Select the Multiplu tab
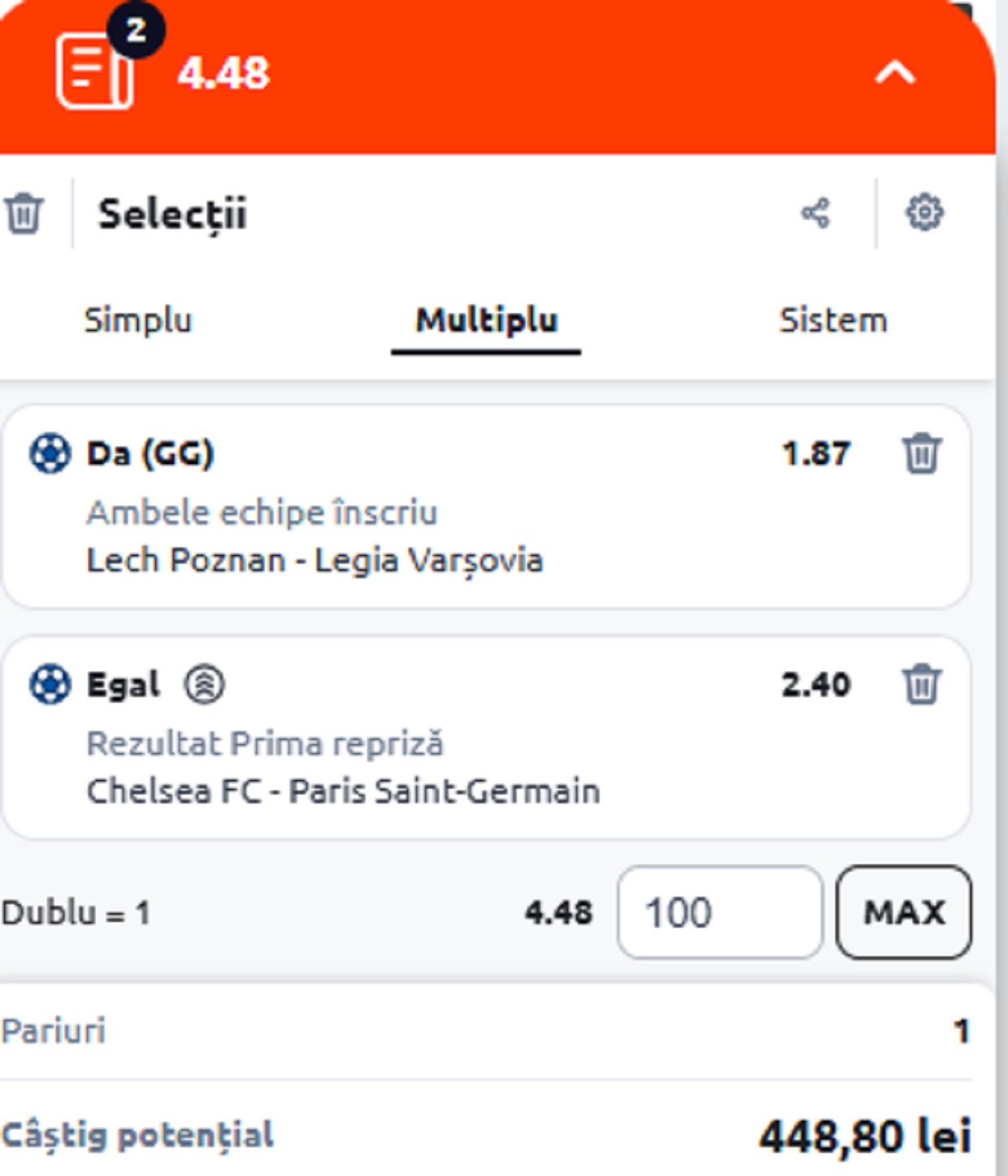Screen dimensions: 1008x1176 pyautogui.click(x=486, y=320)
